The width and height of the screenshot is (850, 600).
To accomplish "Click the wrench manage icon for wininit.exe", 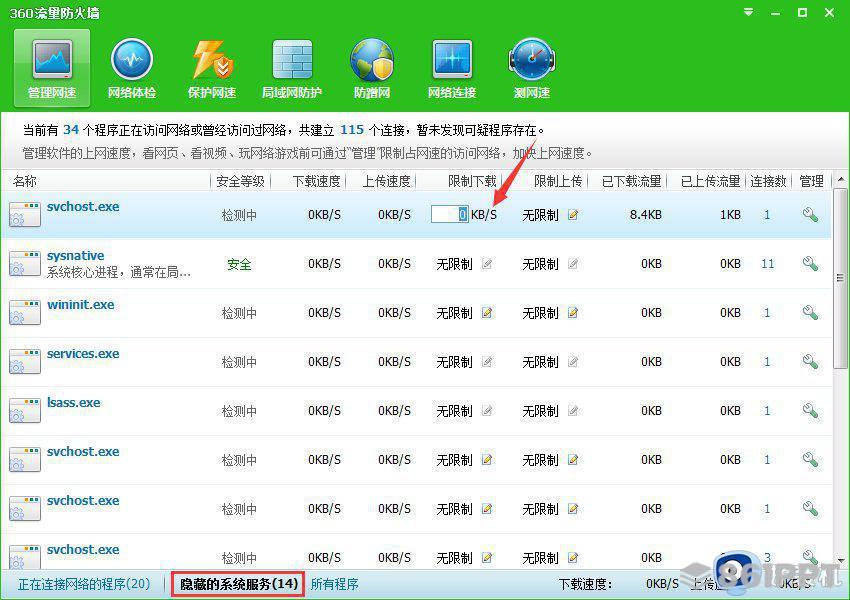I will pyautogui.click(x=810, y=313).
